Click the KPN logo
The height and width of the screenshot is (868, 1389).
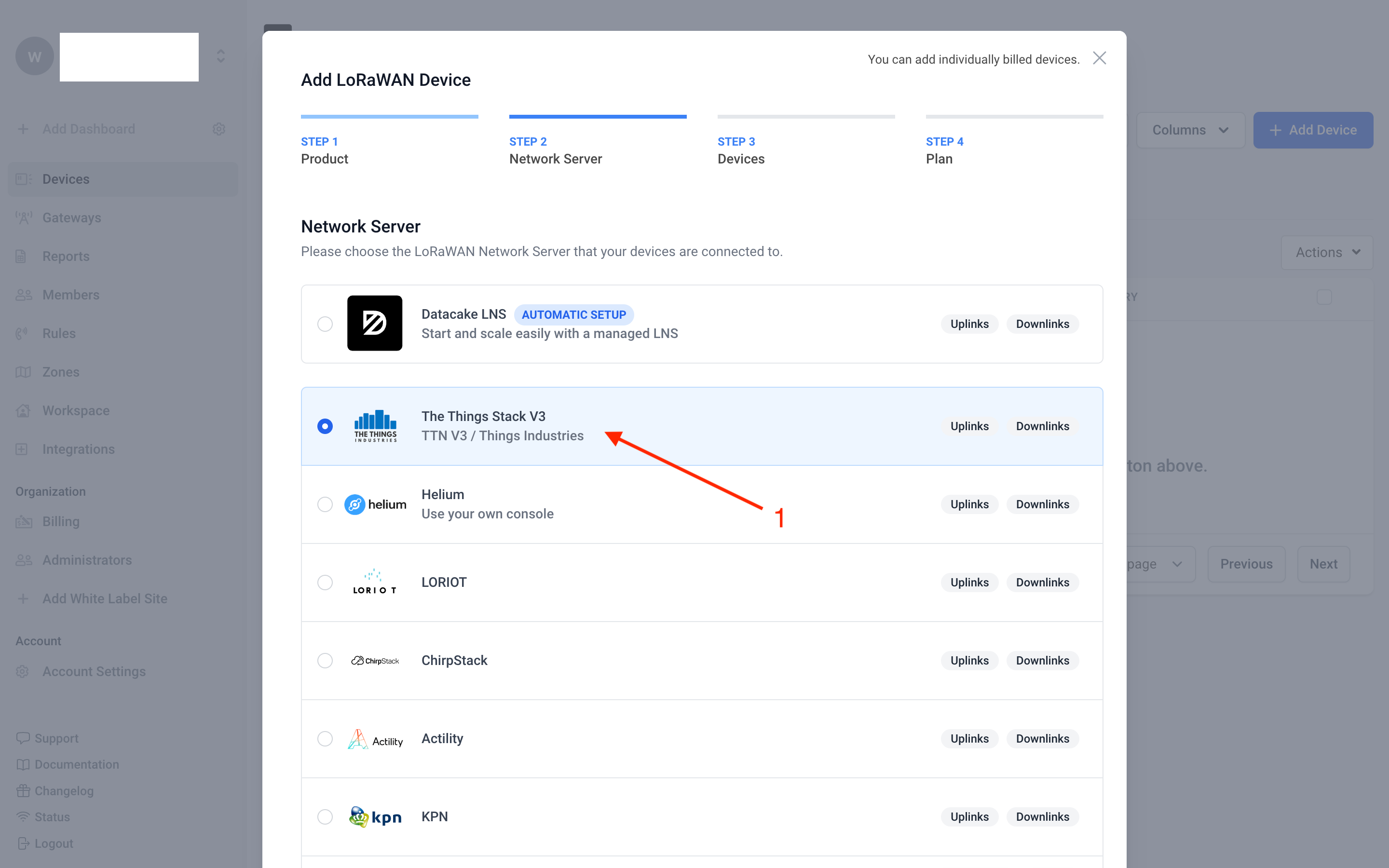point(375,816)
